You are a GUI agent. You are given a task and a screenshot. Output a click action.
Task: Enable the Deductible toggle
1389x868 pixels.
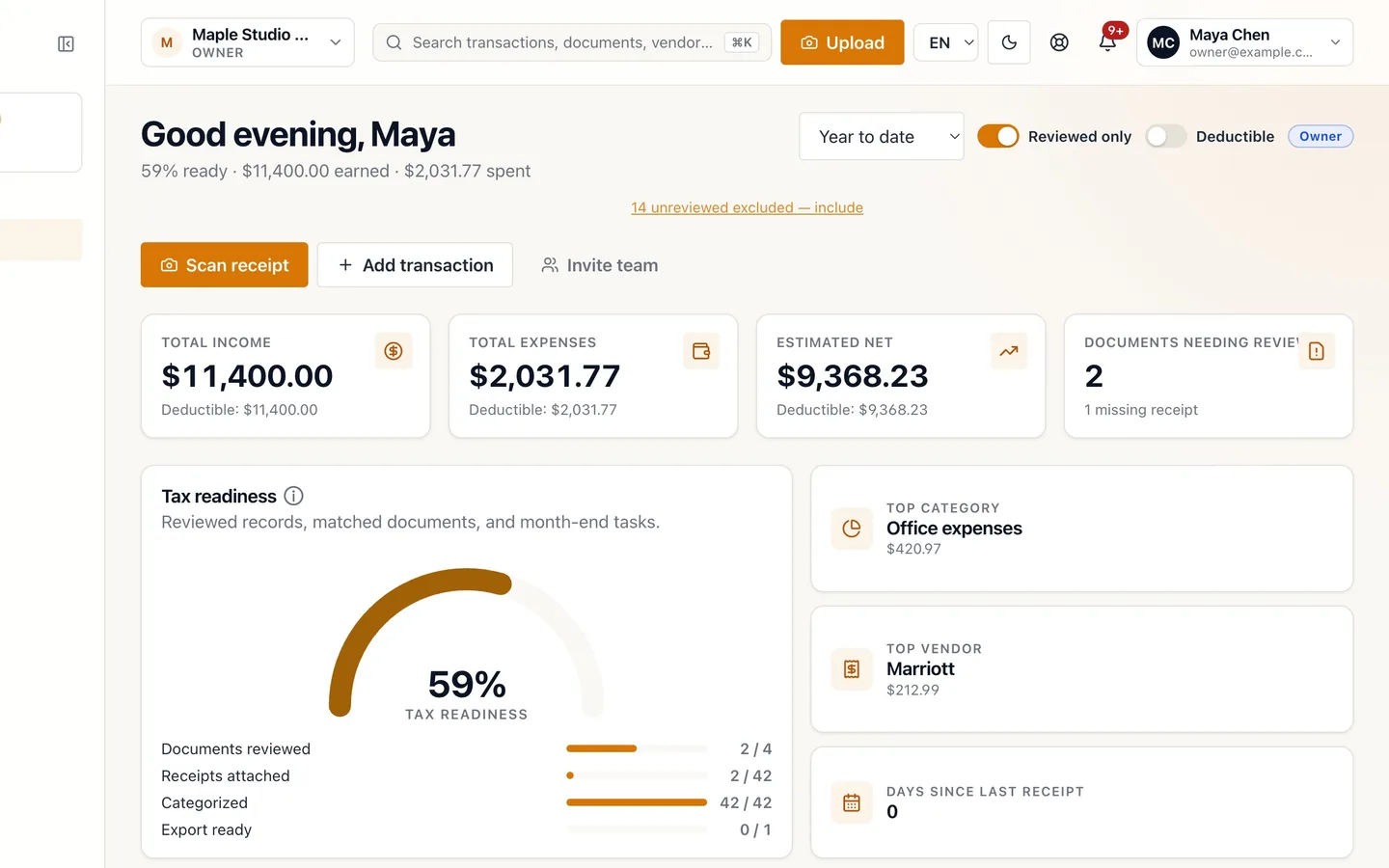[x=1166, y=136]
